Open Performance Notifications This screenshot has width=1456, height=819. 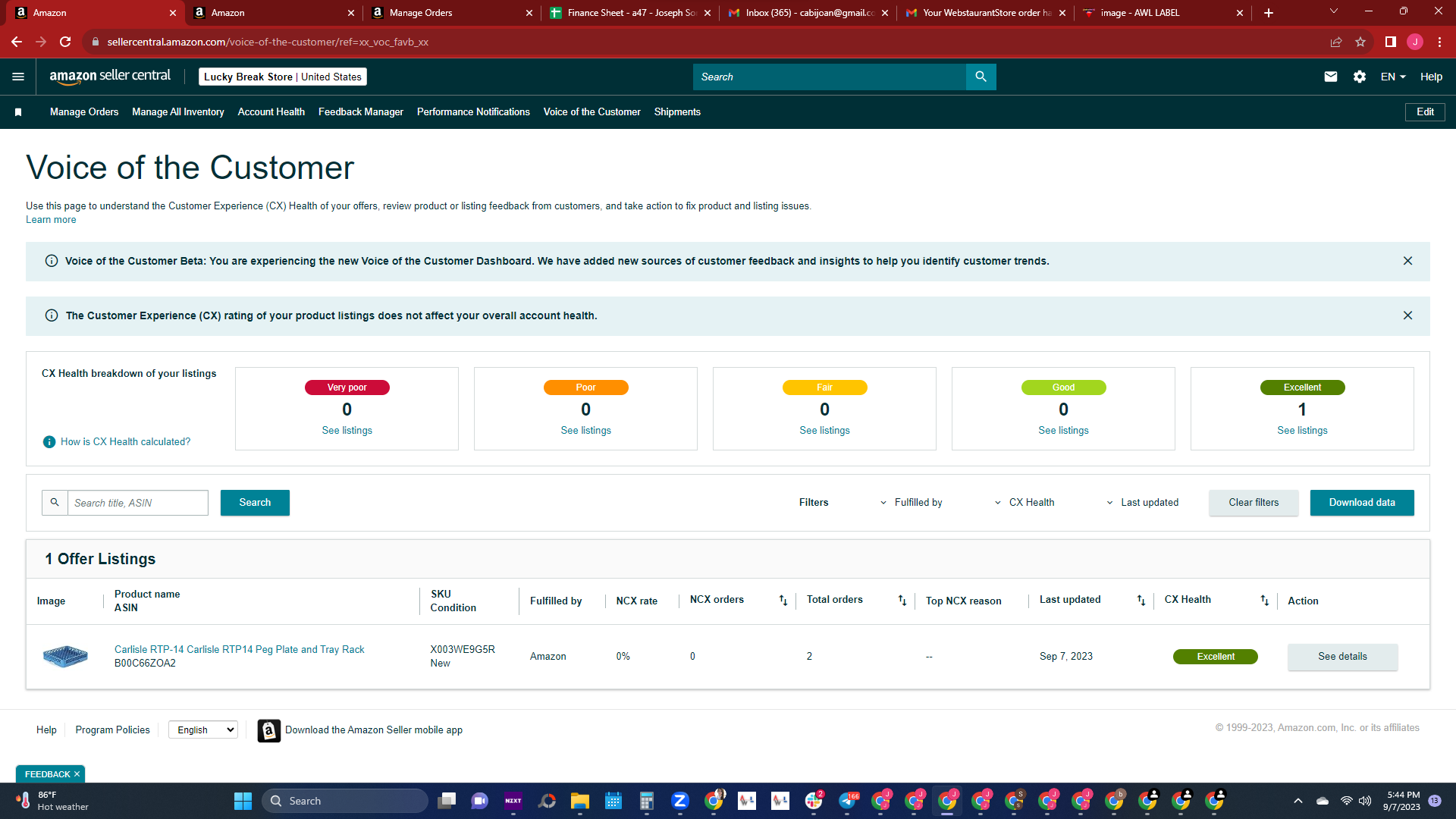click(473, 112)
